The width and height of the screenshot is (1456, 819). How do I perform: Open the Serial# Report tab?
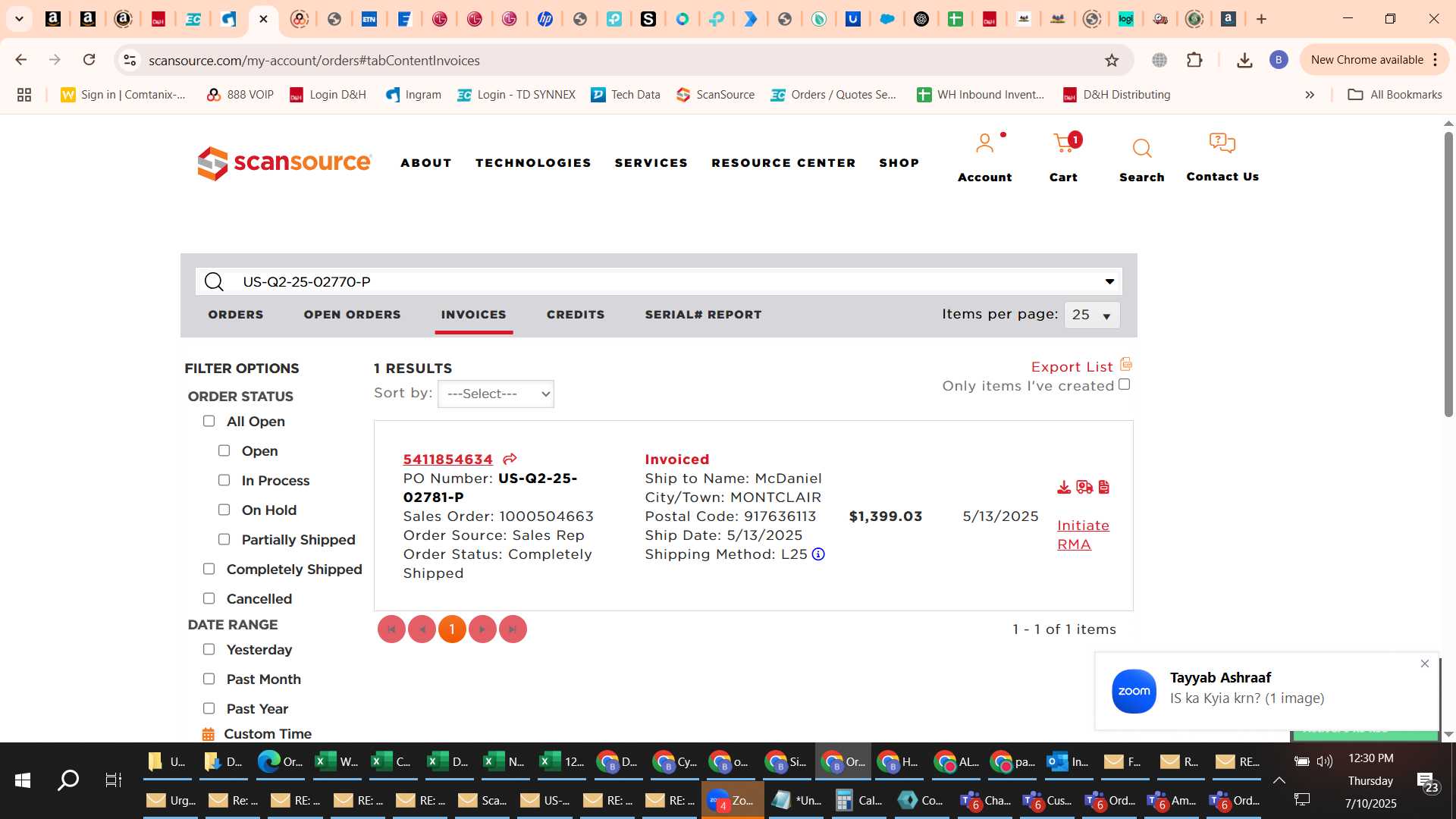point(703,315)
